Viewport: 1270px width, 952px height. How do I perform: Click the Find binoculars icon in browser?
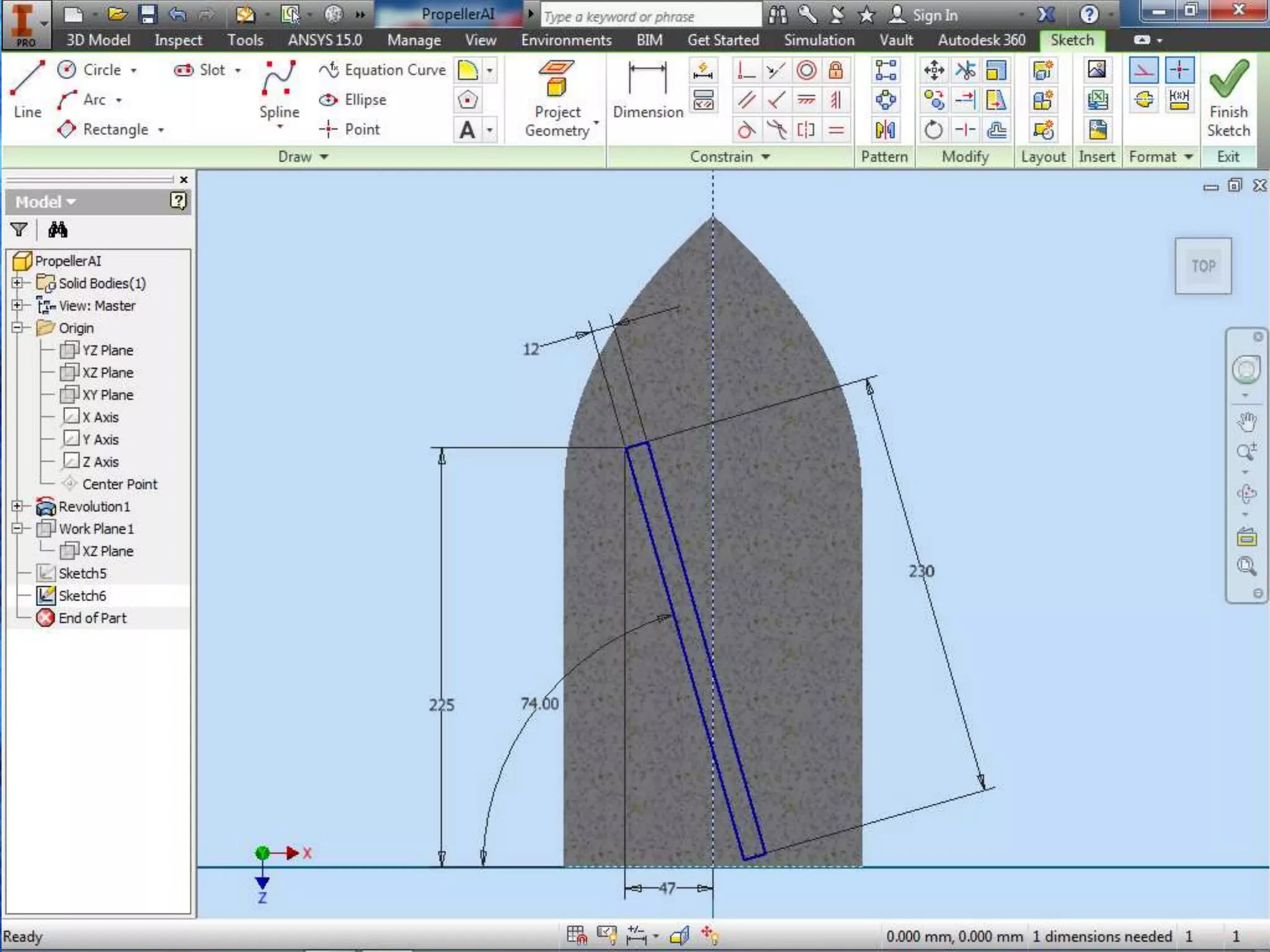(x=58, y=231)
